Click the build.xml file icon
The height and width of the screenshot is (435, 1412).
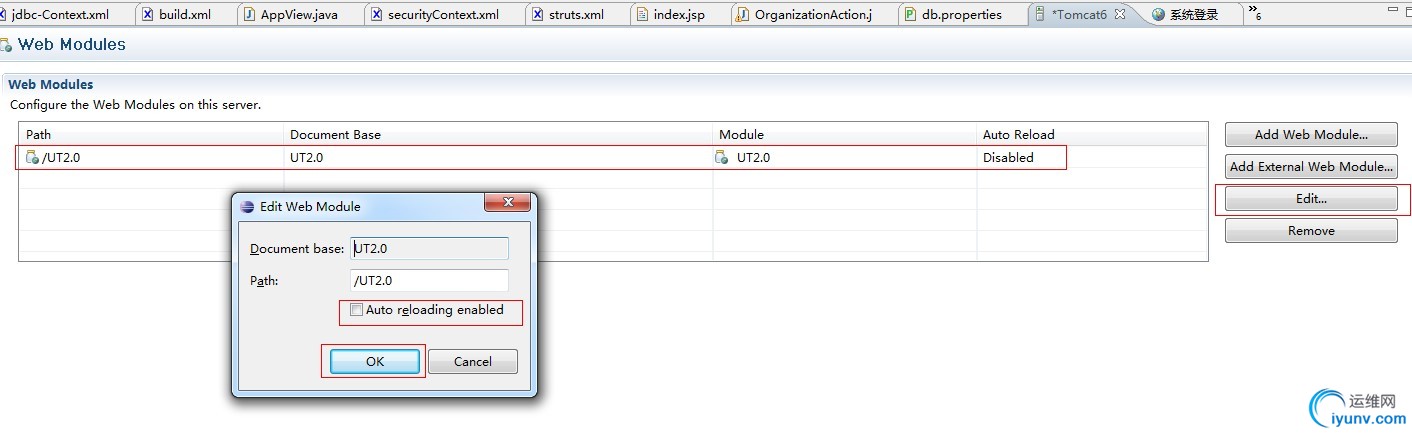pos(148,15)
